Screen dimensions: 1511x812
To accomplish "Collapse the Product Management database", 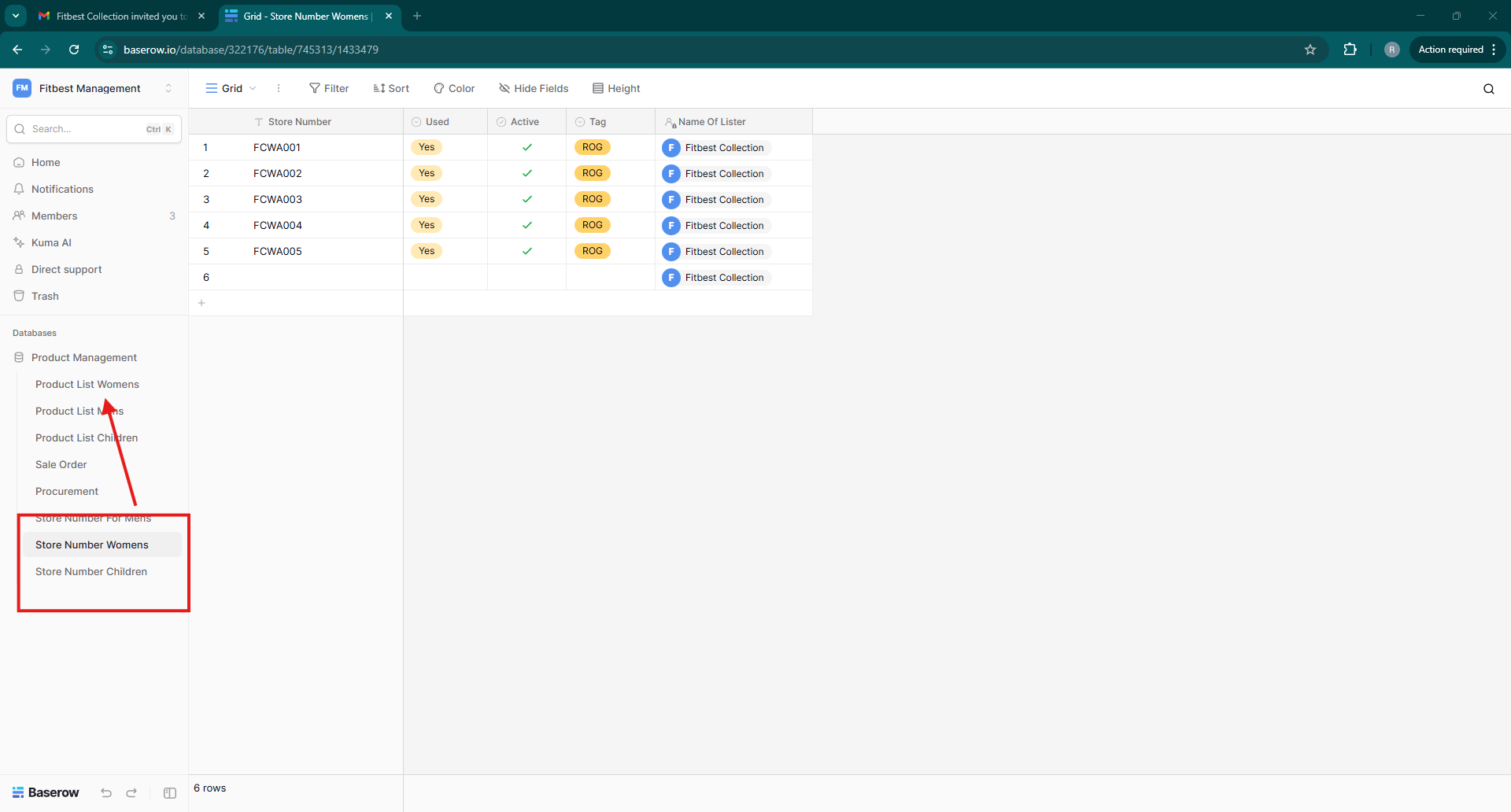I will 83,357.
